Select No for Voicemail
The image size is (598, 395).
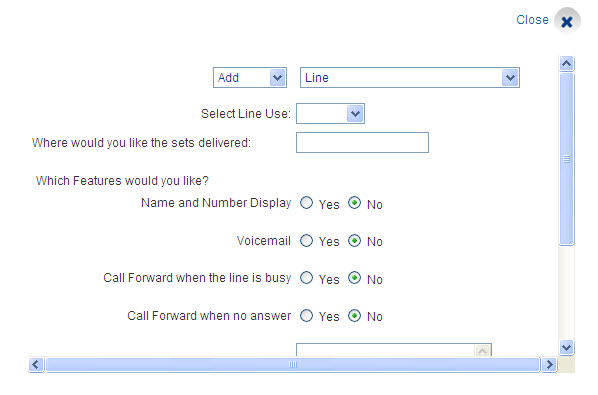point(354,241)
